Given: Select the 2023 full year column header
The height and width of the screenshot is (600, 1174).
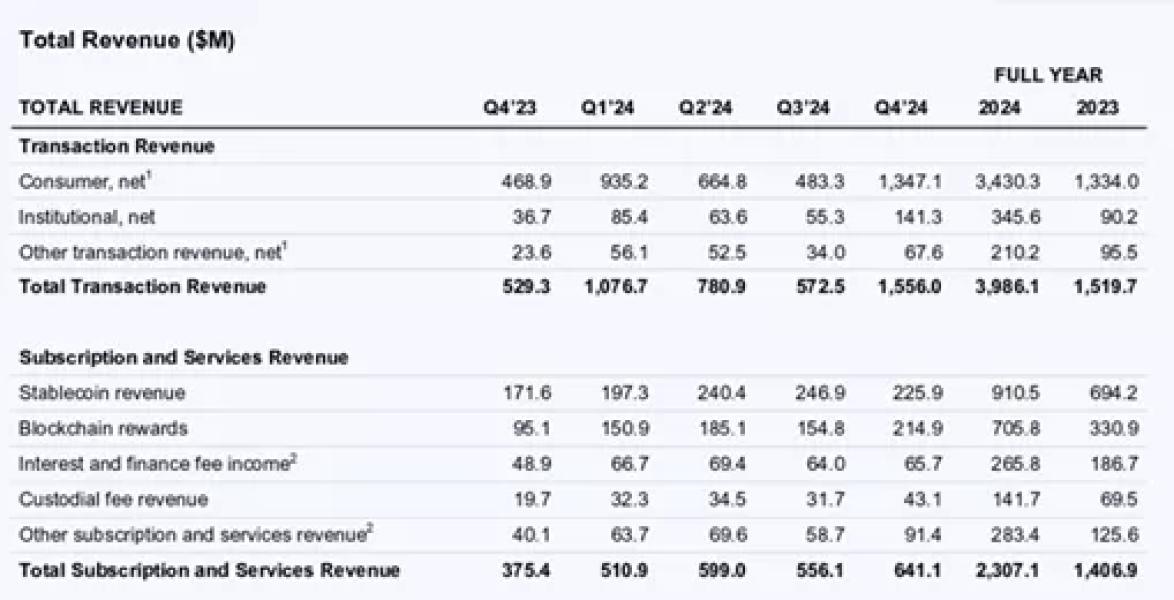Looking at the screenshot, I should click(x=1097, y=108).
